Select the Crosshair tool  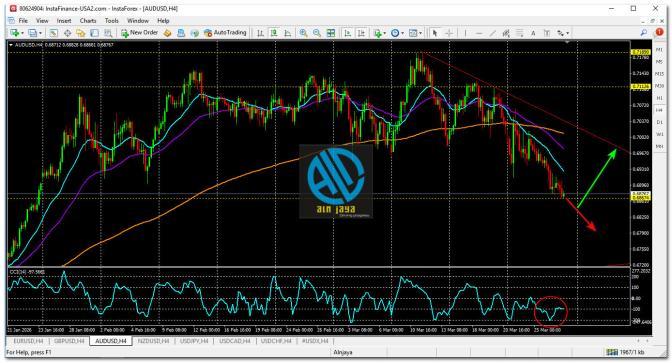pyautogui.click(x=449, y=33)
